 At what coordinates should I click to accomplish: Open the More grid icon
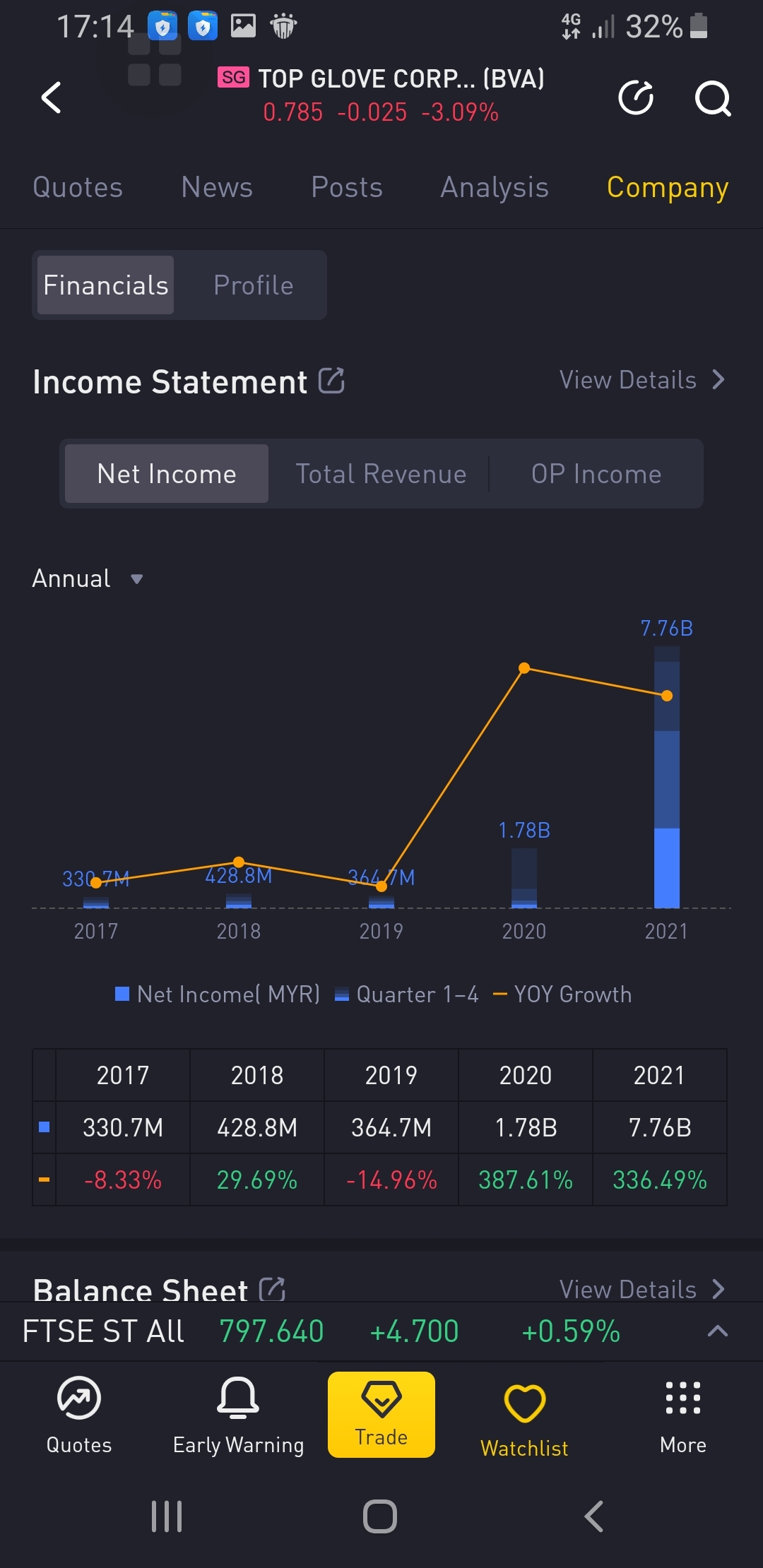point(683,1398)
